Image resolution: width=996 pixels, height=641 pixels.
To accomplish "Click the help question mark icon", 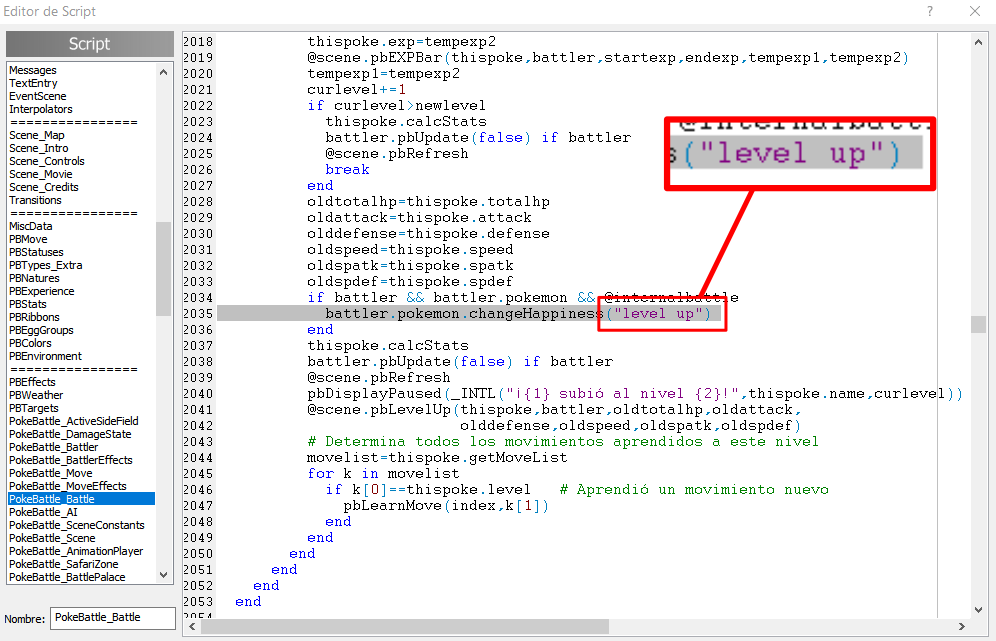I will point(930,12).
